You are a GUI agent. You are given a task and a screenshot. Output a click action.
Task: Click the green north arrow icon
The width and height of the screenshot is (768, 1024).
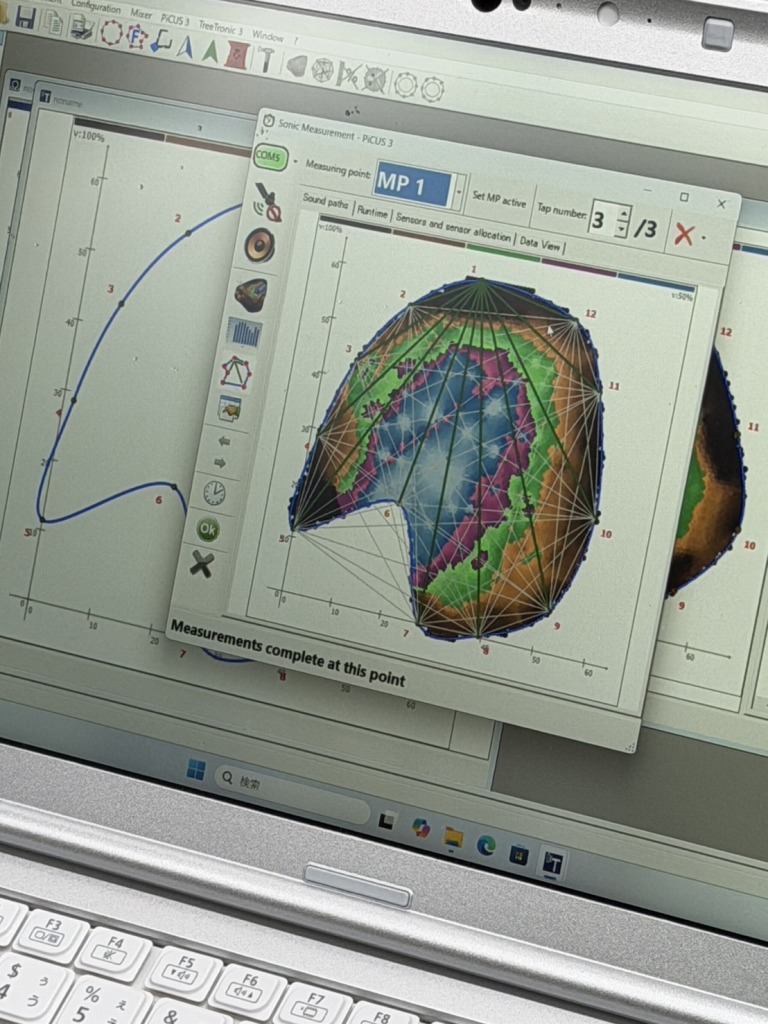coord(210,51)
